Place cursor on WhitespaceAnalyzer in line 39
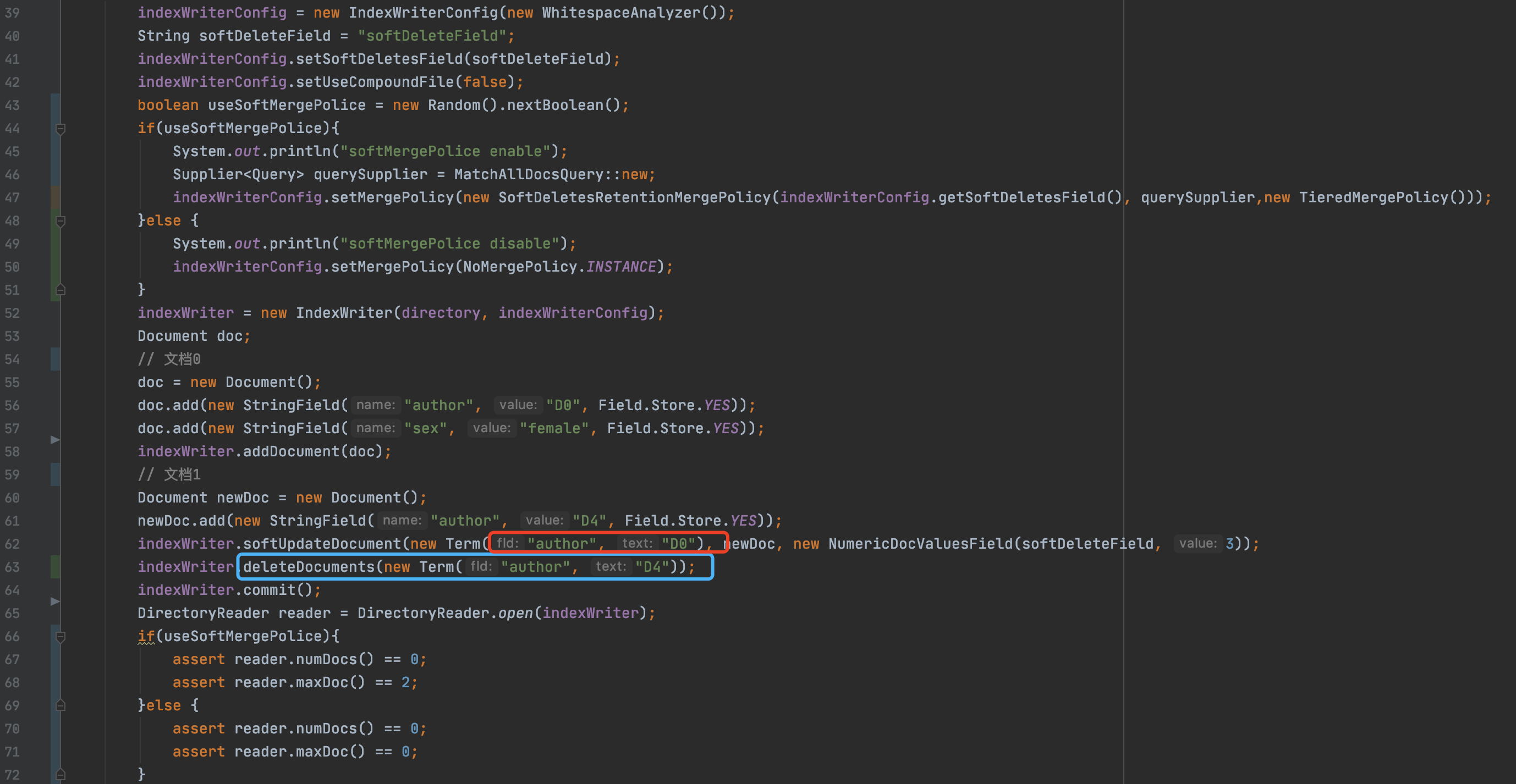Viewport: 1516px width, 784px height. [620, 13]
